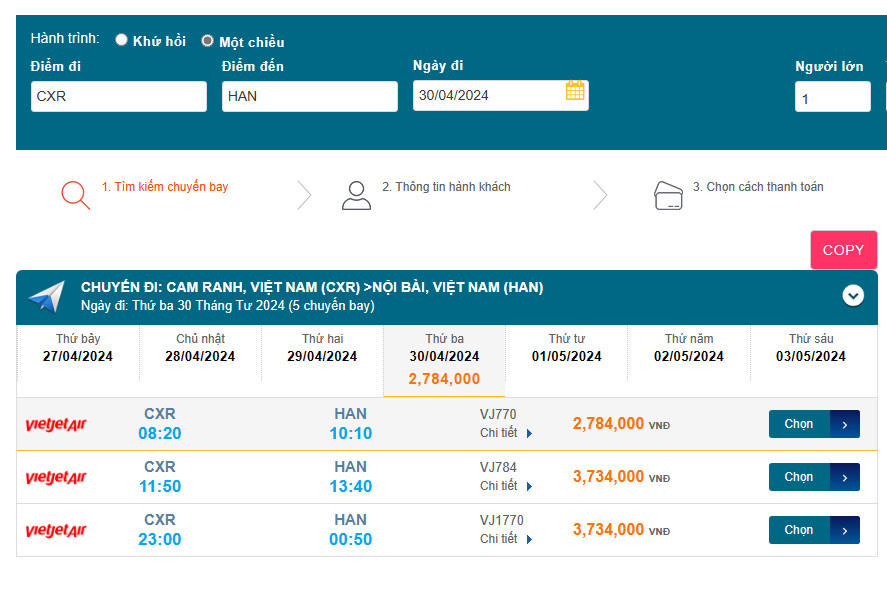Expand Chi tiết details for flight VJ770

tap(506, 433)
